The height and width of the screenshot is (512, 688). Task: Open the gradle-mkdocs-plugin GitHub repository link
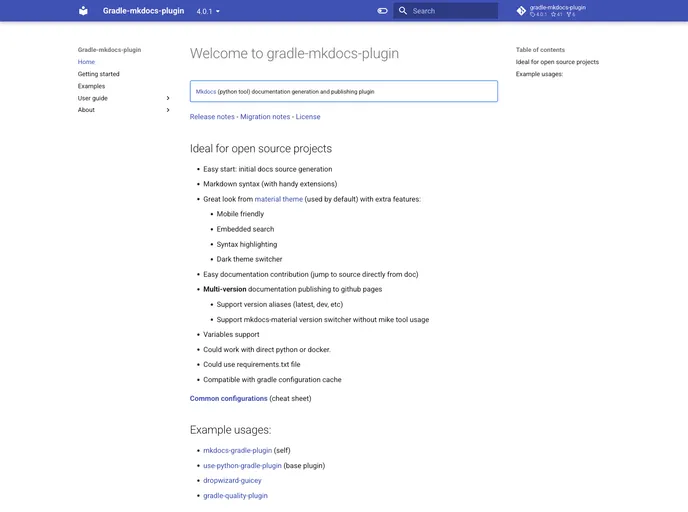click(x=552, y=11)
